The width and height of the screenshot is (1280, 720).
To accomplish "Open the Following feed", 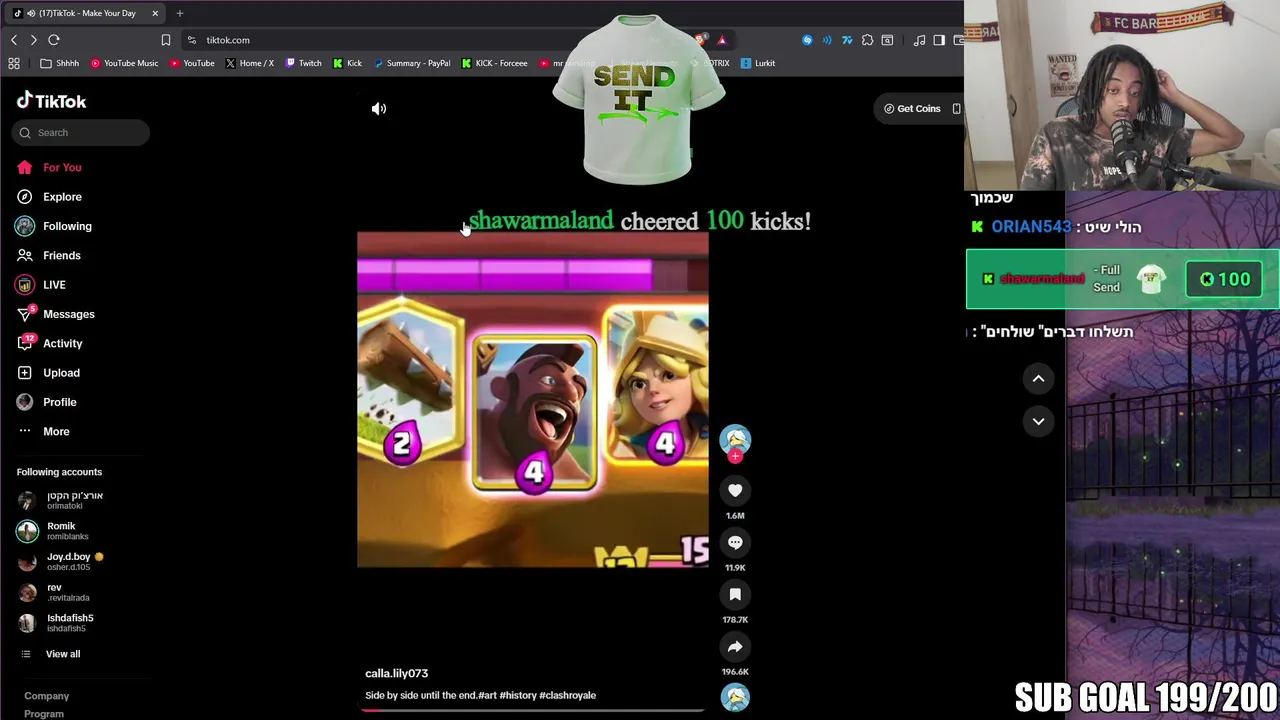I will (67, 226).
